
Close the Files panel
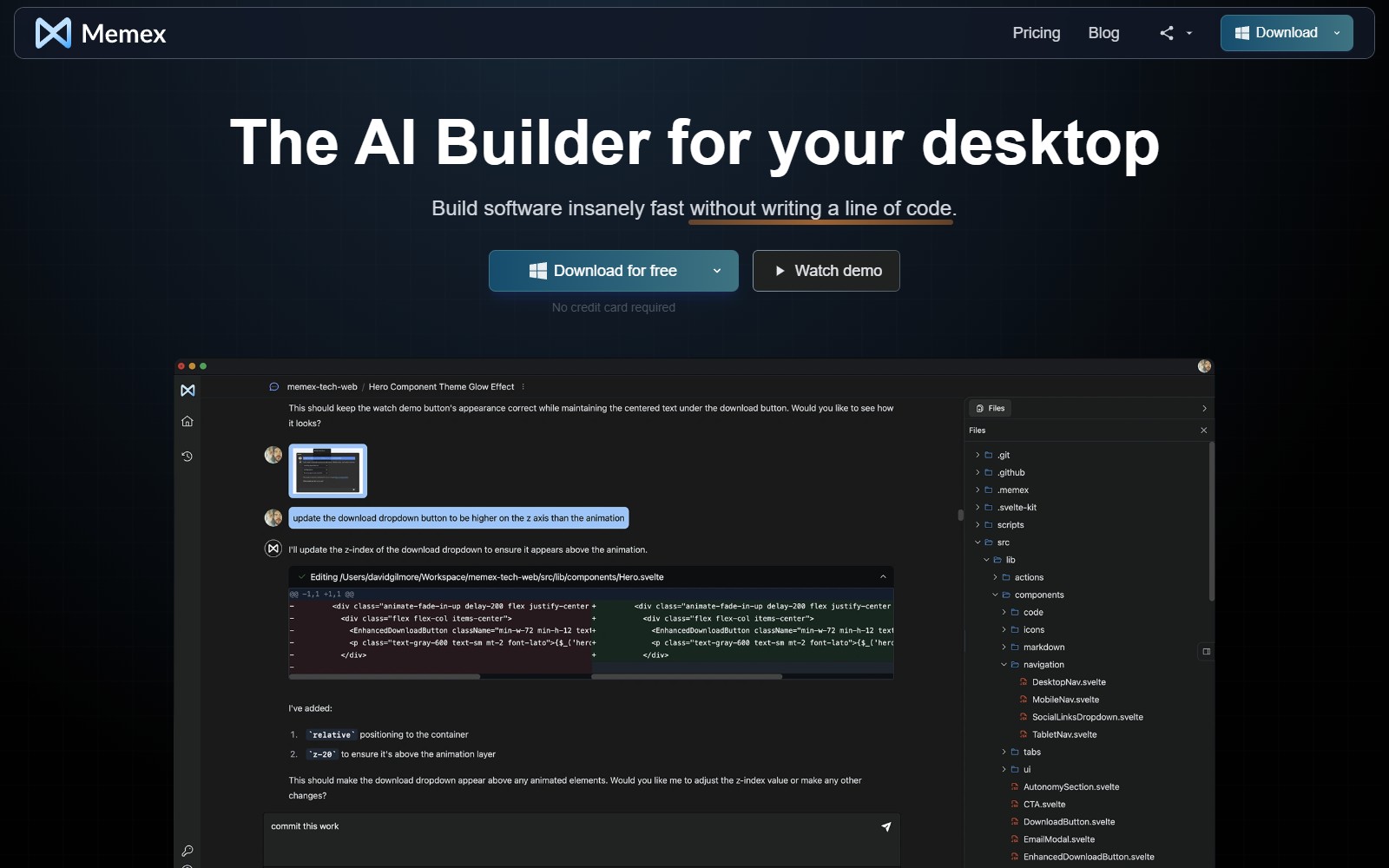pyautogui.click(x=1204, y=431)
